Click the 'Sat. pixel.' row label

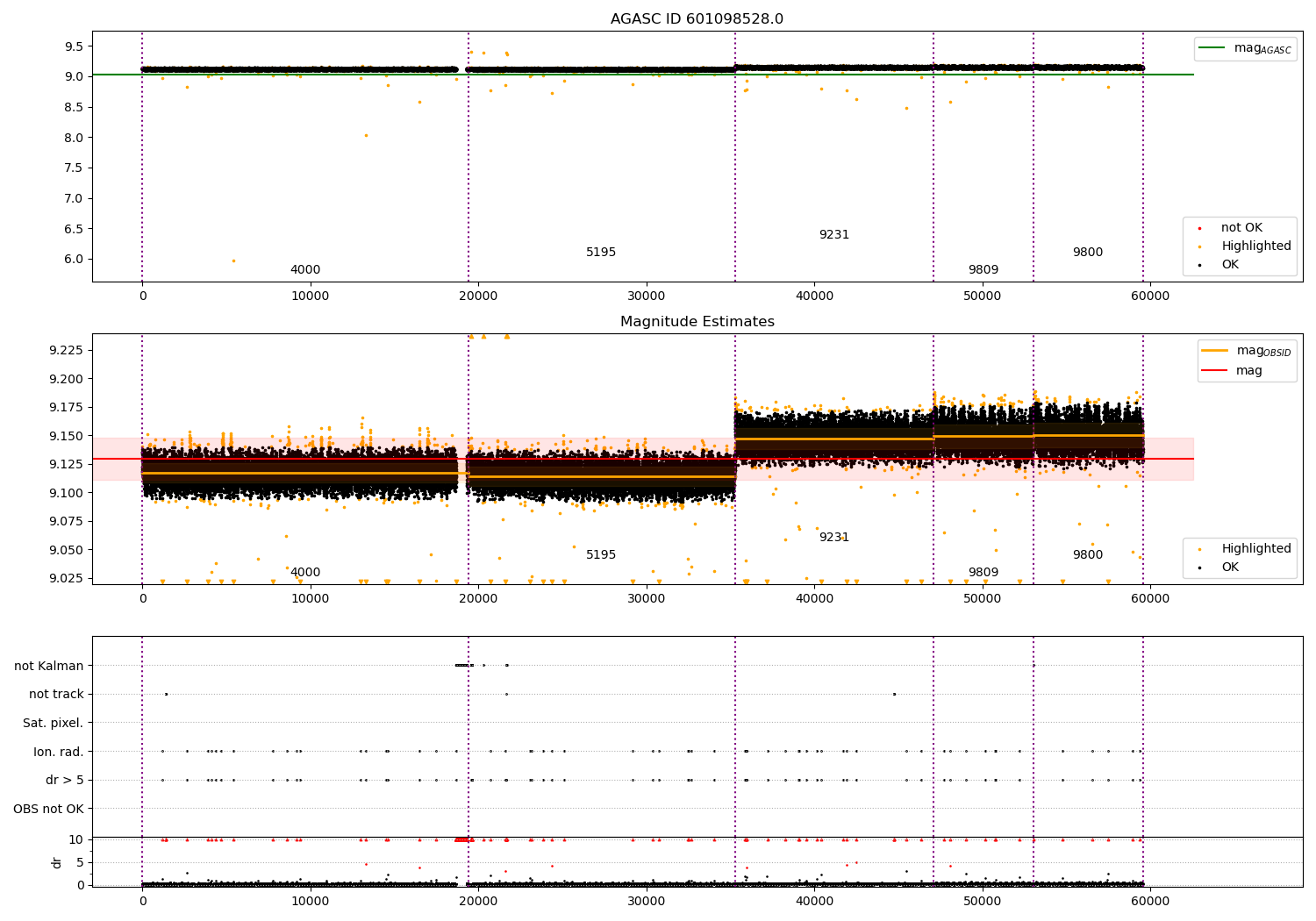[x=54, y=723]
